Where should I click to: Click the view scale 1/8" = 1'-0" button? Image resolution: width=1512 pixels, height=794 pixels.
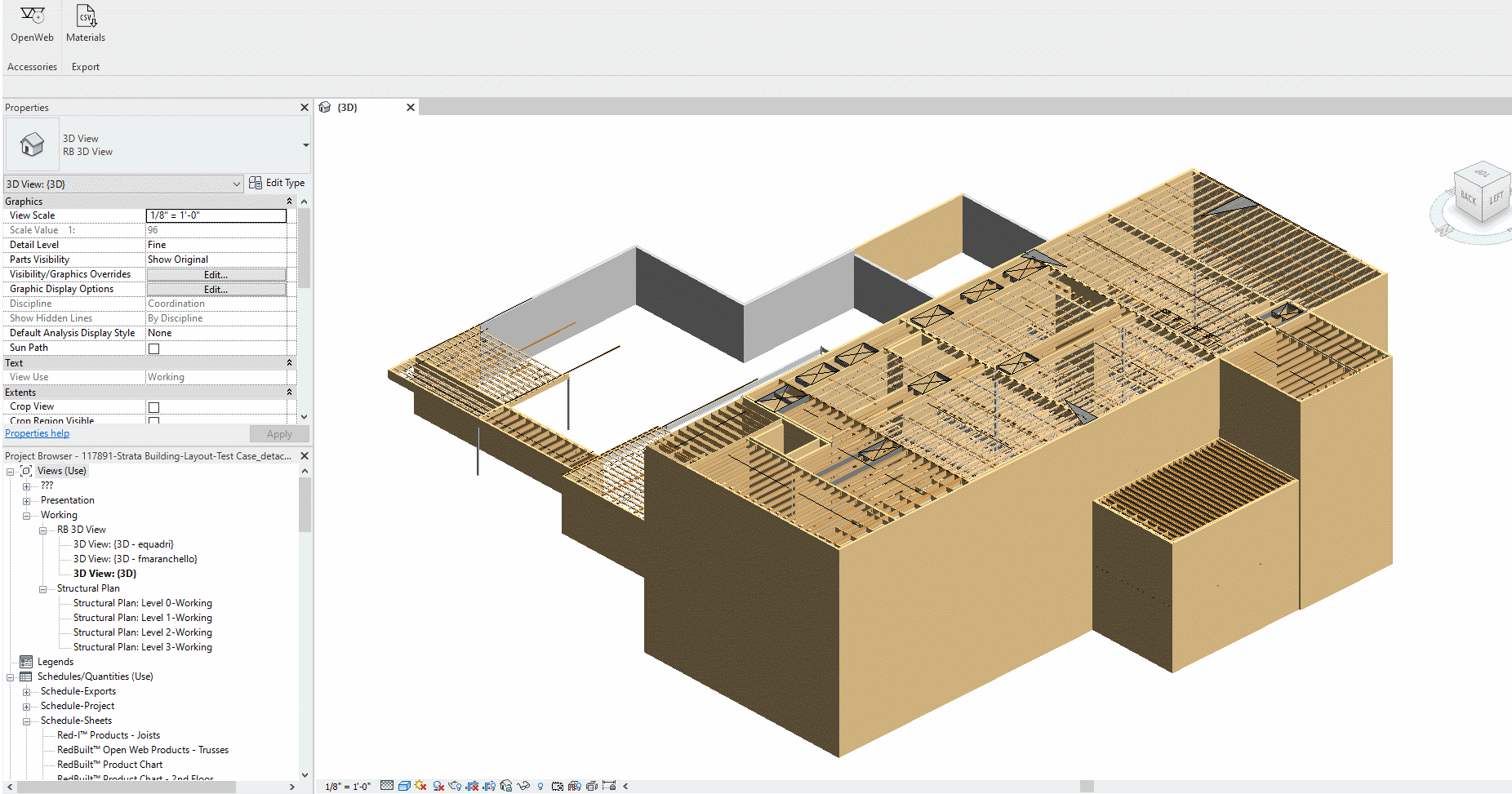[348, 787]
